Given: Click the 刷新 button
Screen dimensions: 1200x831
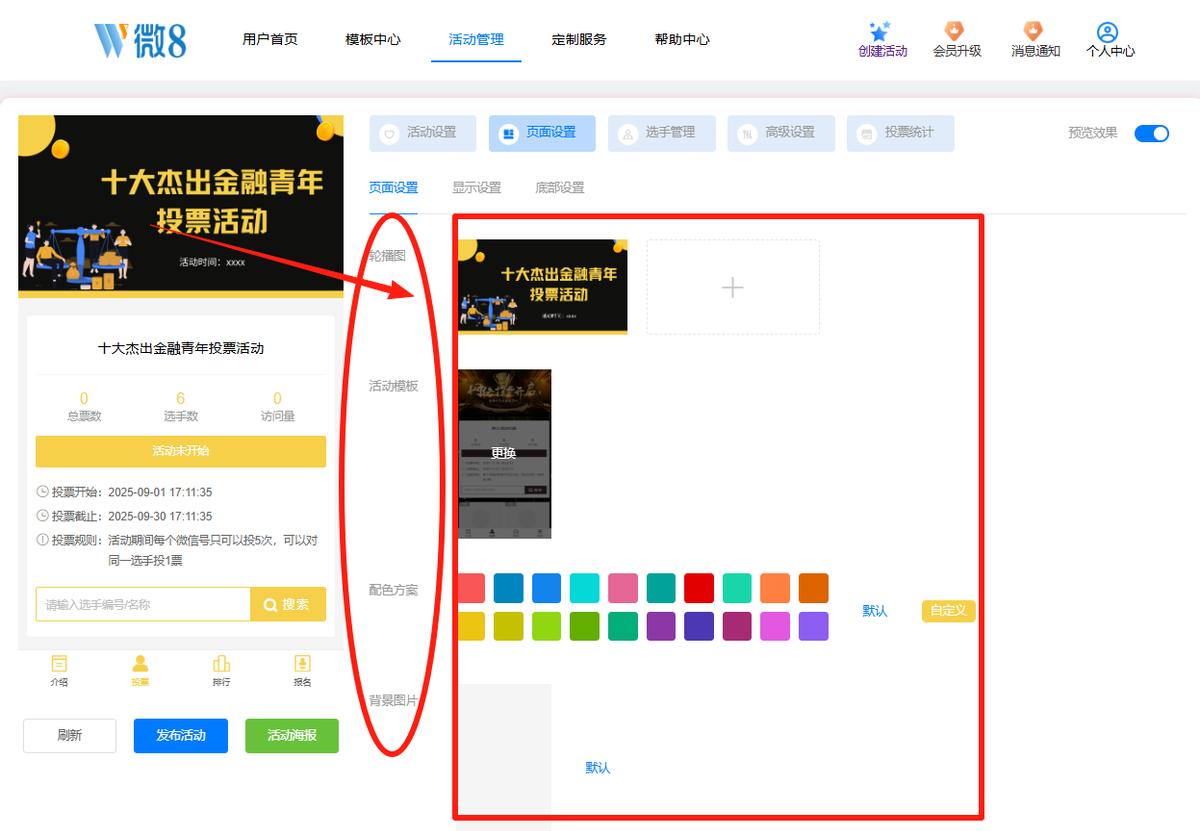Looking at the screenshot, I should [x=70, y=735].
